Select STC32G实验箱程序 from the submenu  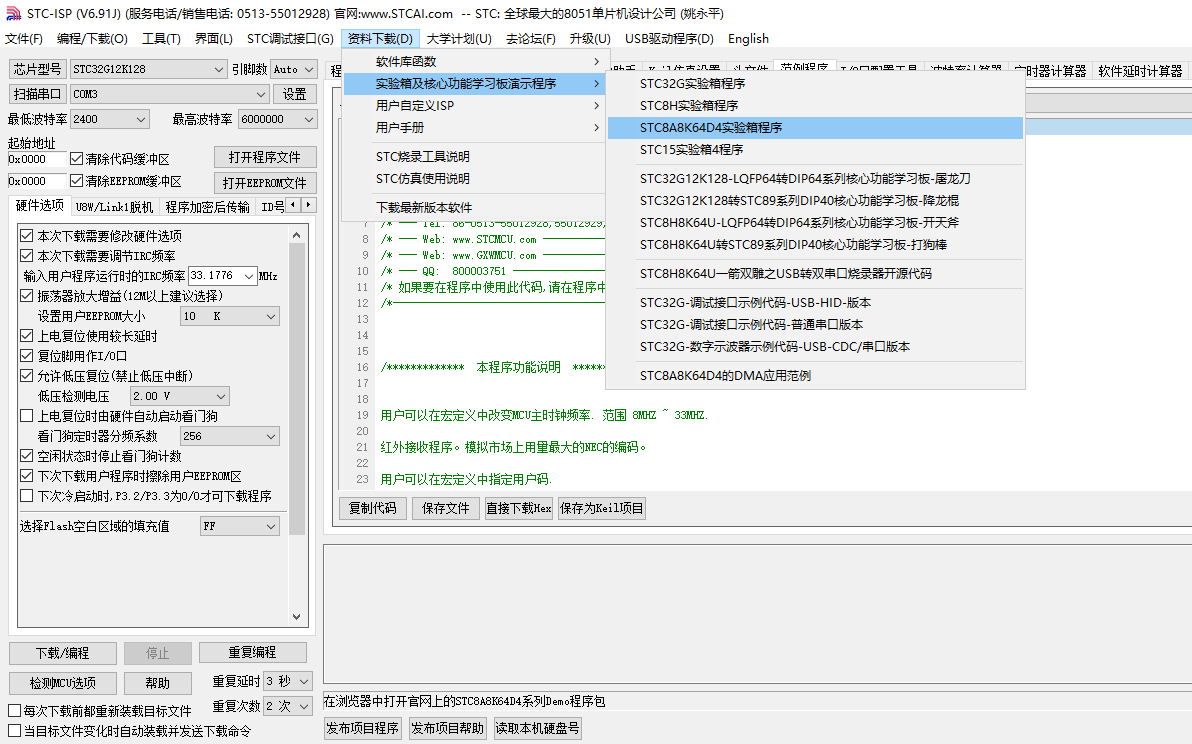pyautogui.click(x=816, y=84)
